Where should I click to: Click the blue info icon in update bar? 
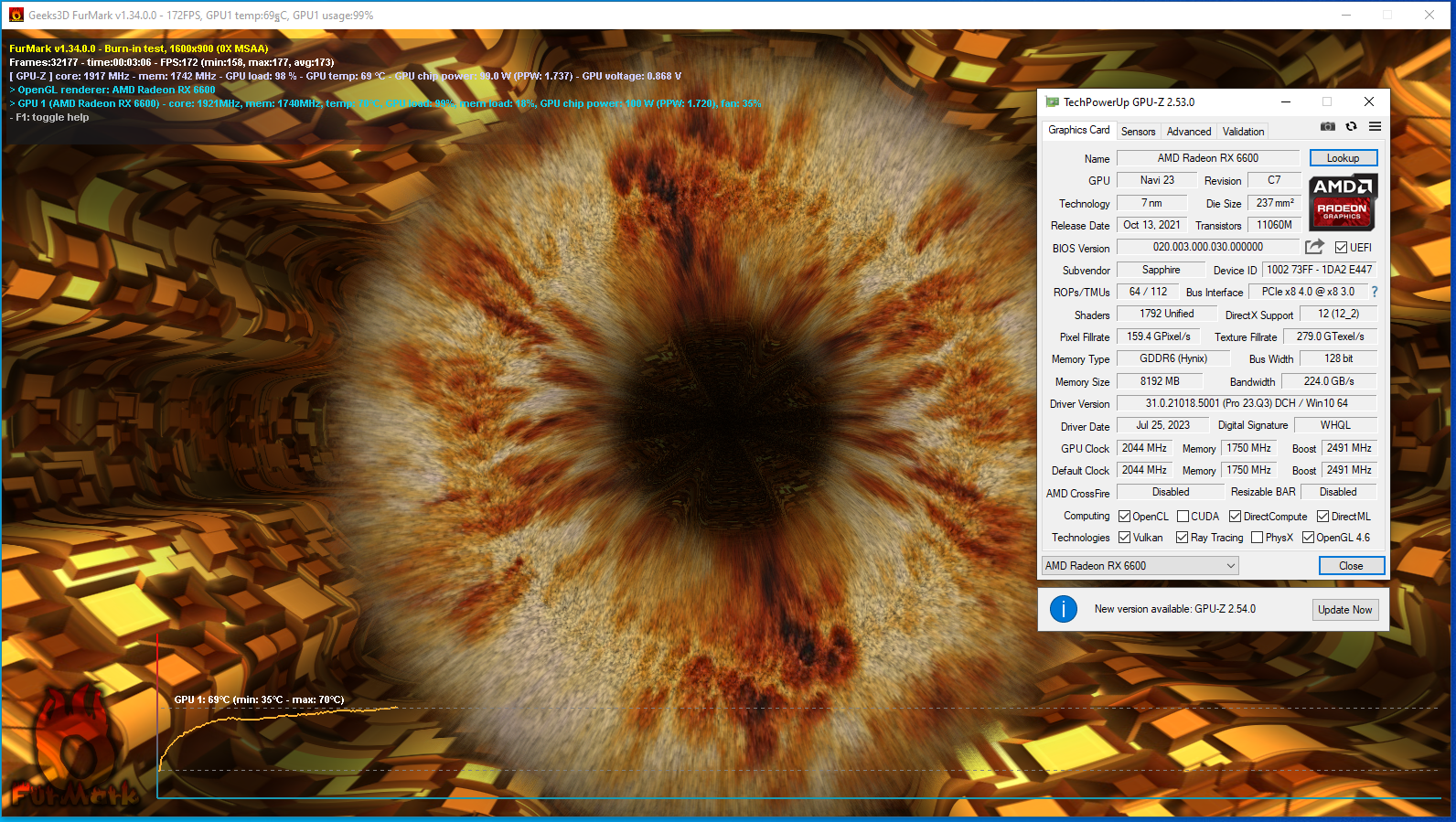click(1063, 609)
